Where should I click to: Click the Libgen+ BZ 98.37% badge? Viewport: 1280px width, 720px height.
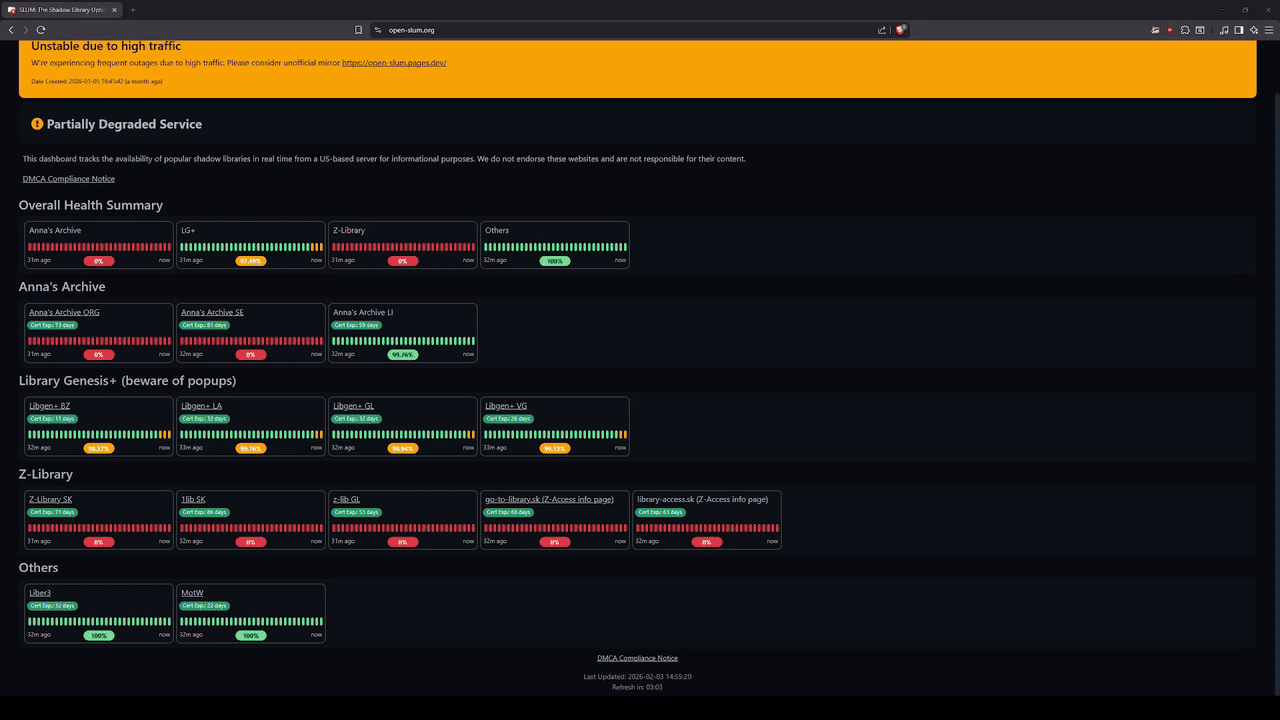[x=99, y=449]
